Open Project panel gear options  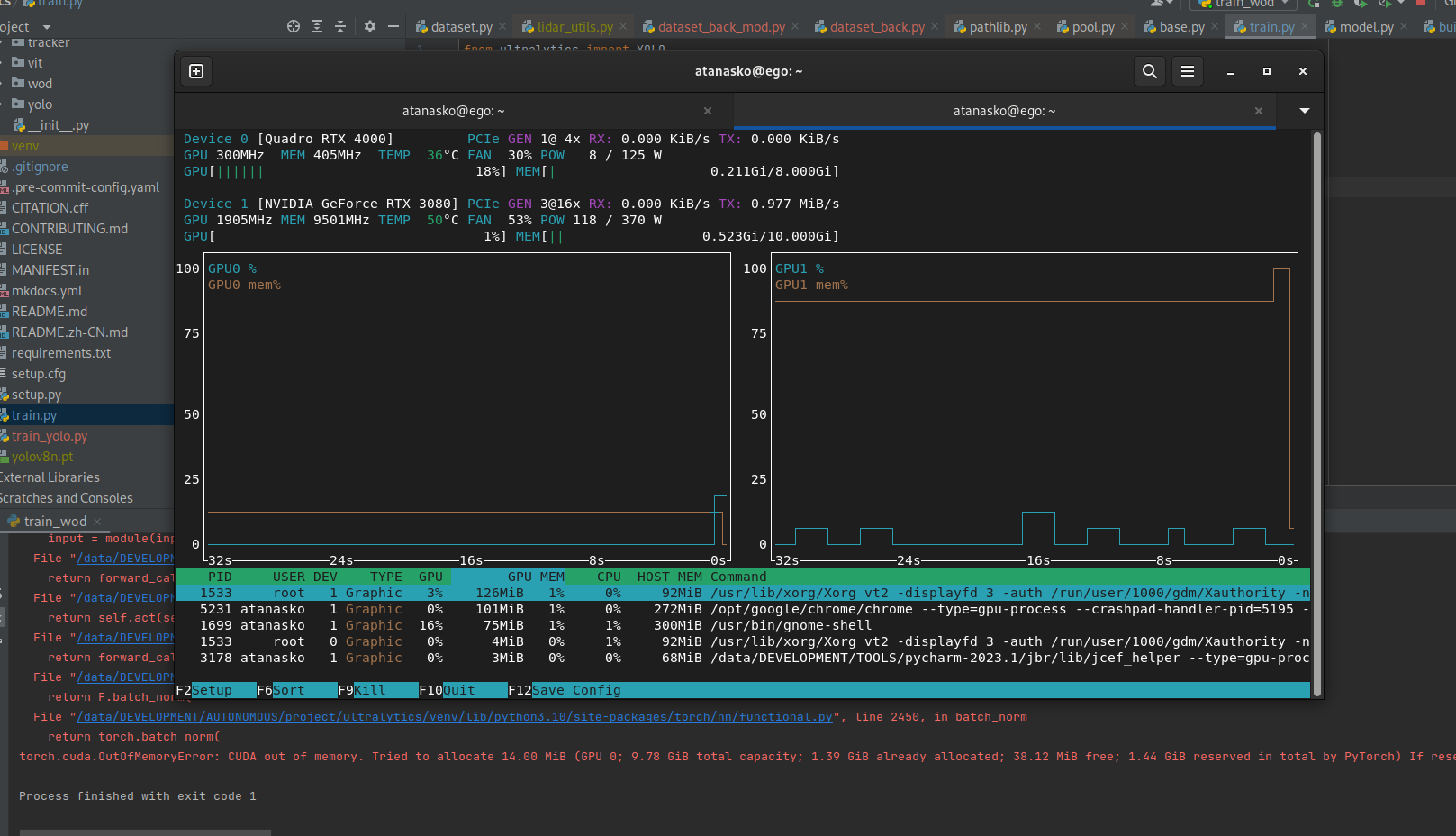click(x=370, y=27)
